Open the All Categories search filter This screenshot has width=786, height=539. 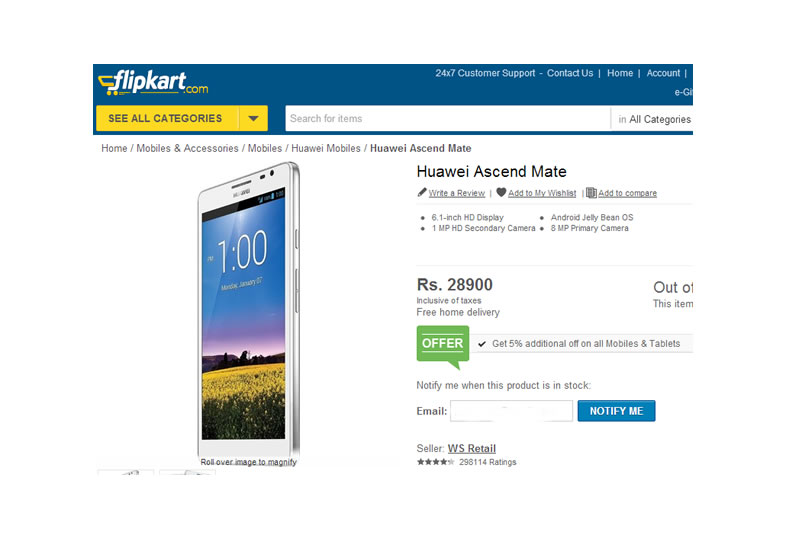[654, 119]
